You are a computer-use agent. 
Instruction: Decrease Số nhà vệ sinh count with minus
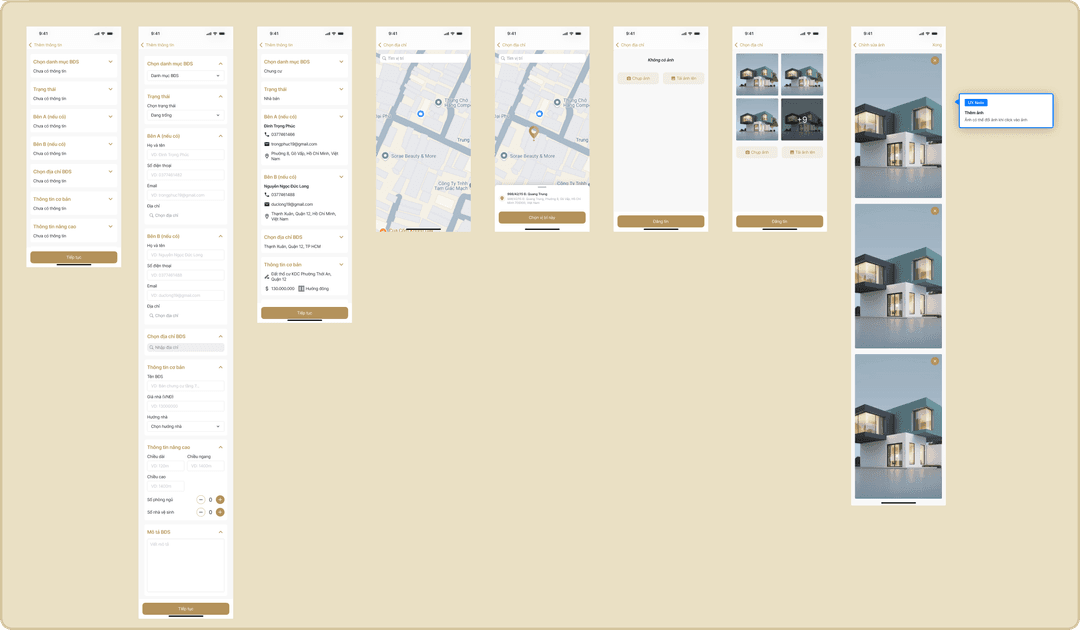[x=200, y=511]
